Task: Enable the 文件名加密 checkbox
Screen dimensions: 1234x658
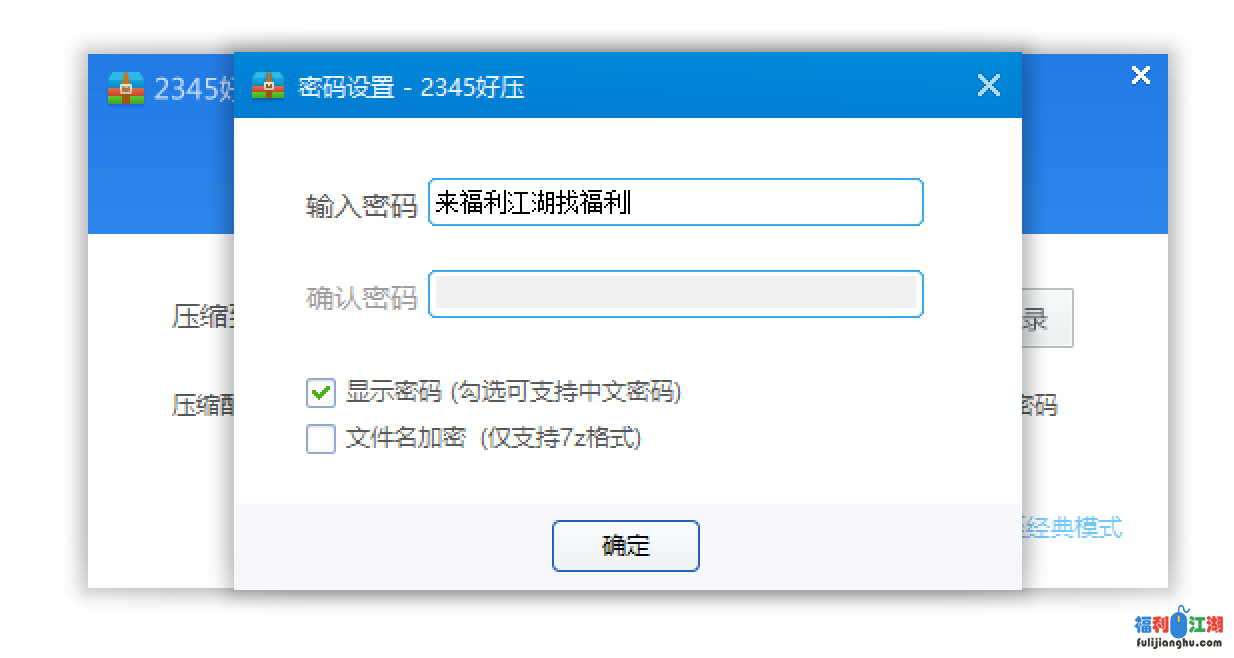Action: click(x=321, y=439)
